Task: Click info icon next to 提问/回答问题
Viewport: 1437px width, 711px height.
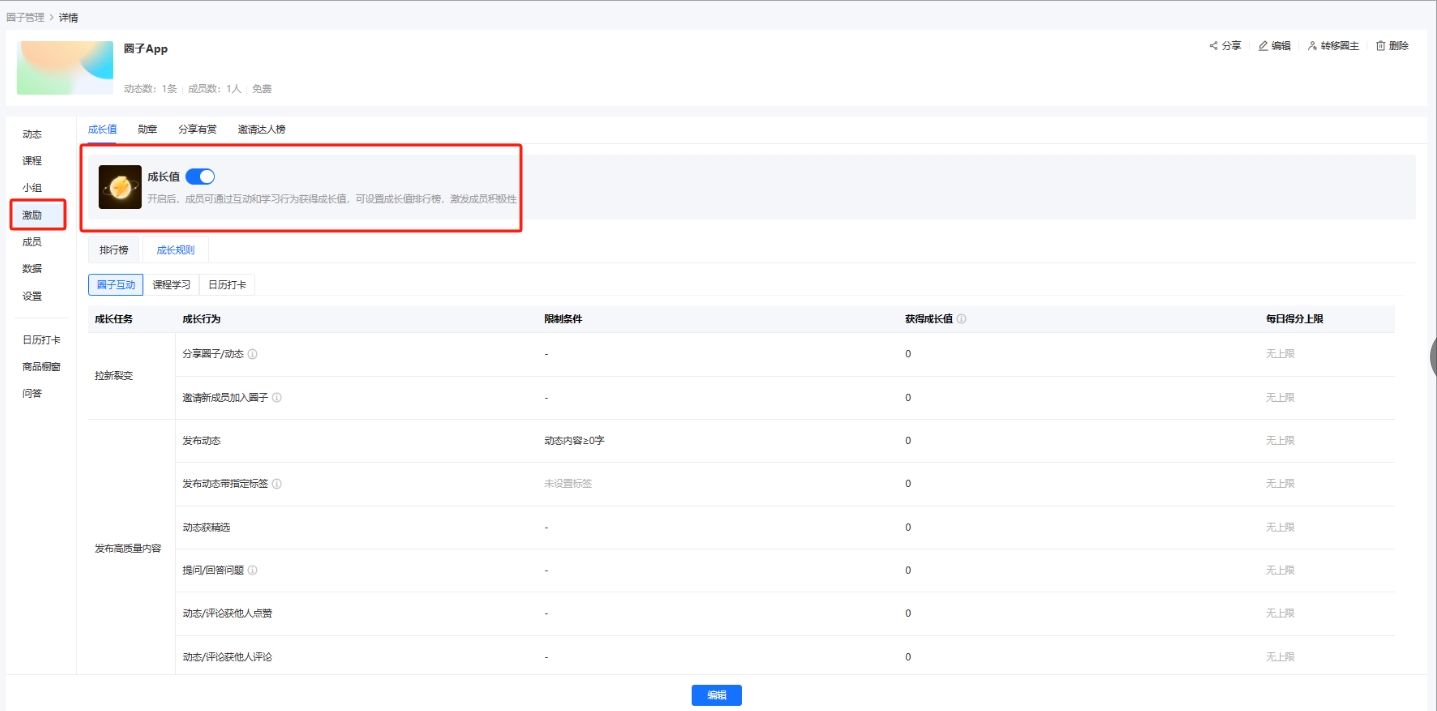Action: [253, 571]
